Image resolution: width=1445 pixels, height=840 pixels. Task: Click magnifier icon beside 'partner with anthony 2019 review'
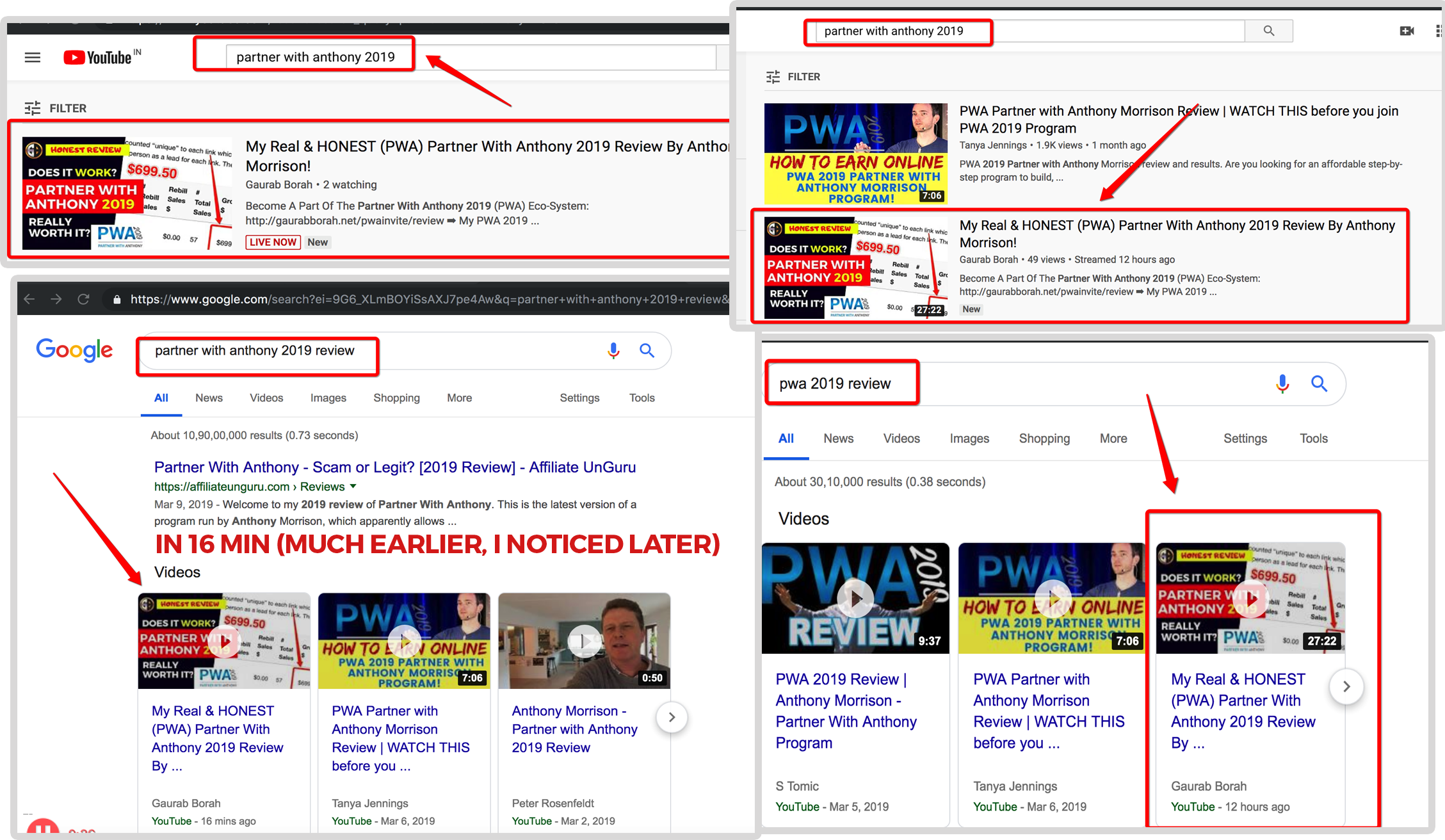coord(647,350)
